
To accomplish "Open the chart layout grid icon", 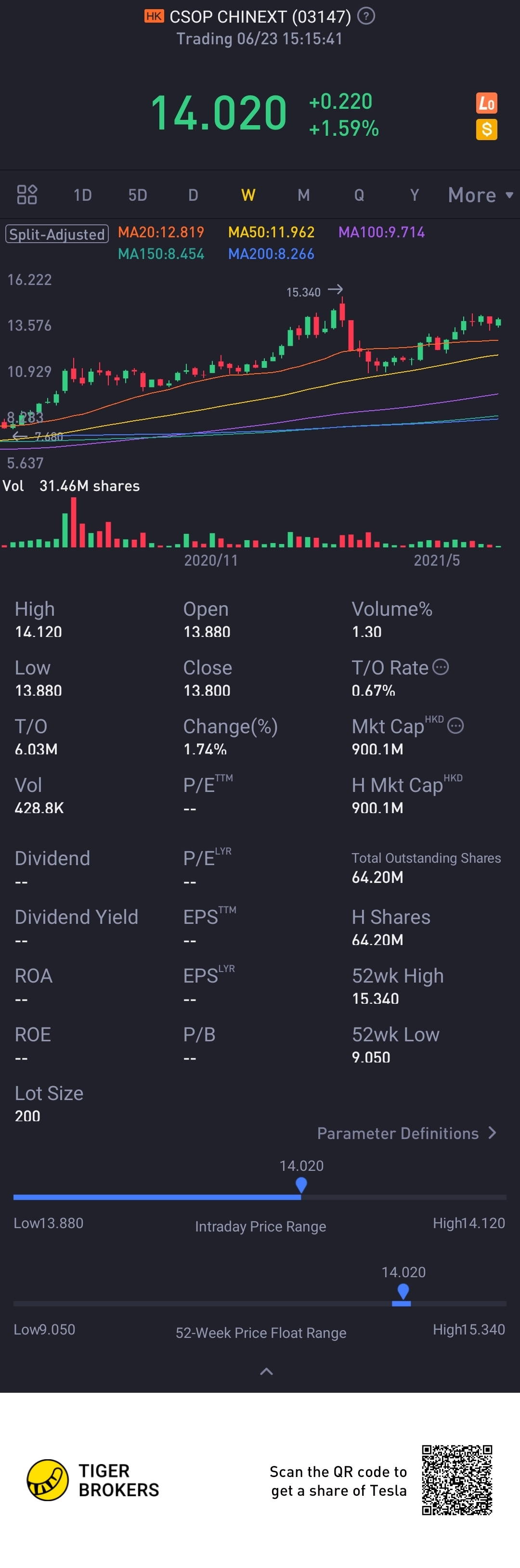I will pos(27,195).
